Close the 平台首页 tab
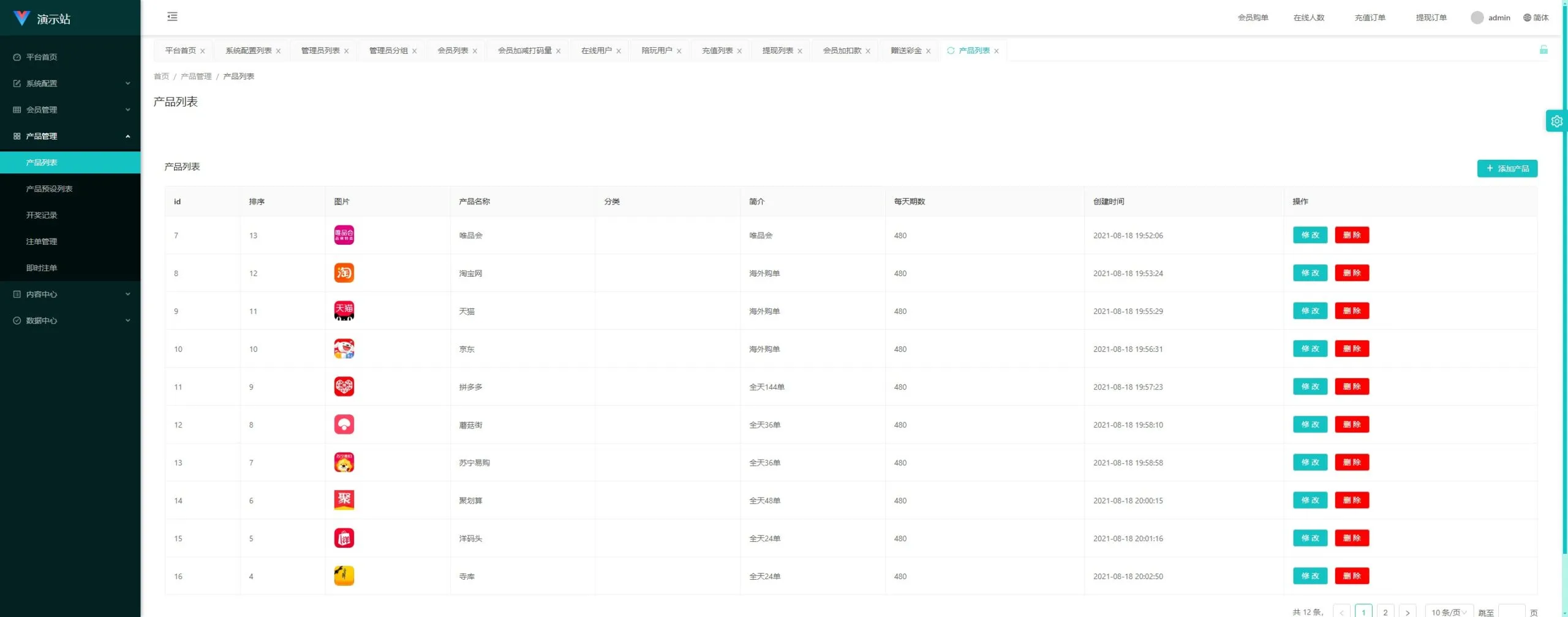The width and height of the screenshot is (1568, 617). point(203,51)
